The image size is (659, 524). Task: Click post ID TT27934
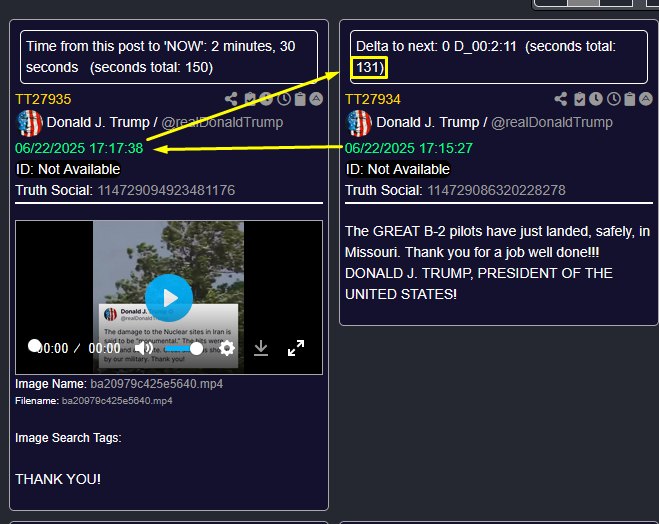coord(373,99)
